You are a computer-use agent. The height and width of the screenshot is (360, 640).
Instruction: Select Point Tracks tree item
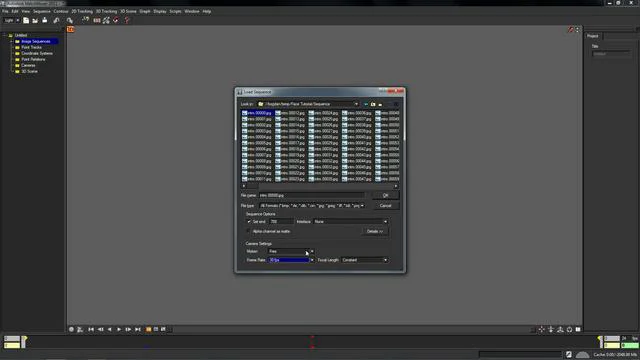31,47
